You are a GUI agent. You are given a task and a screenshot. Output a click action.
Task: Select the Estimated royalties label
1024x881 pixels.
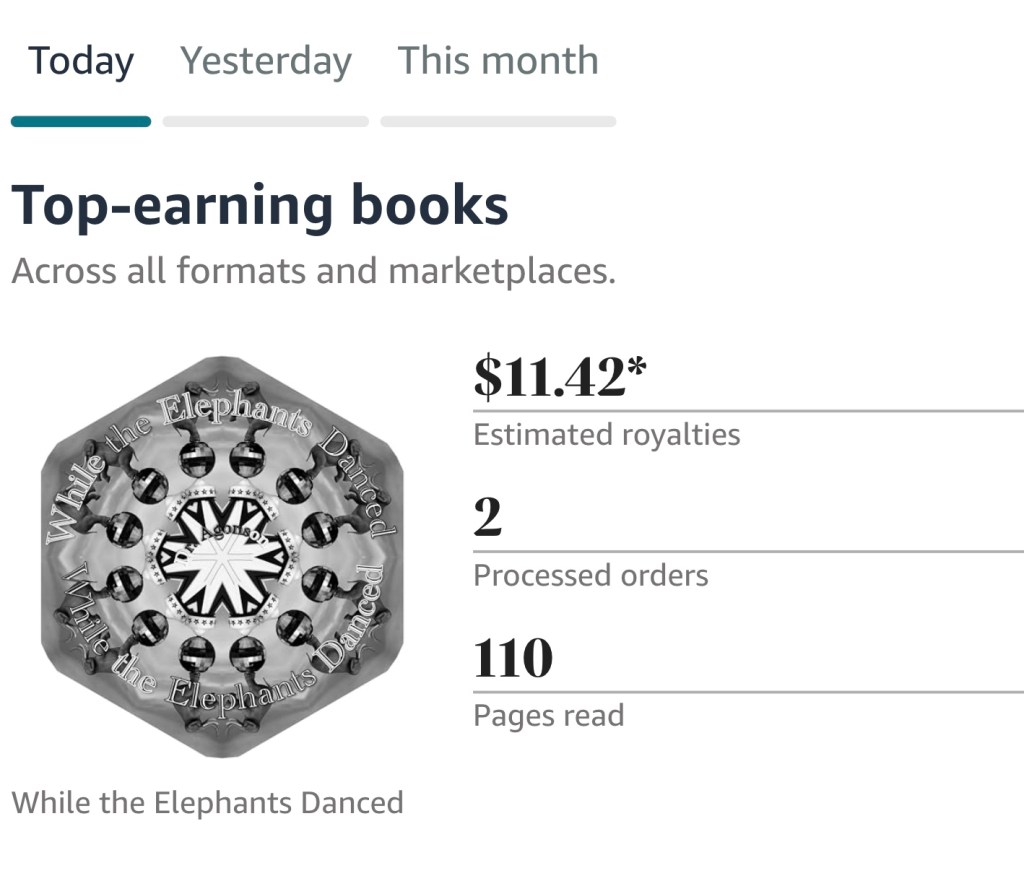[x=606, y=435]
